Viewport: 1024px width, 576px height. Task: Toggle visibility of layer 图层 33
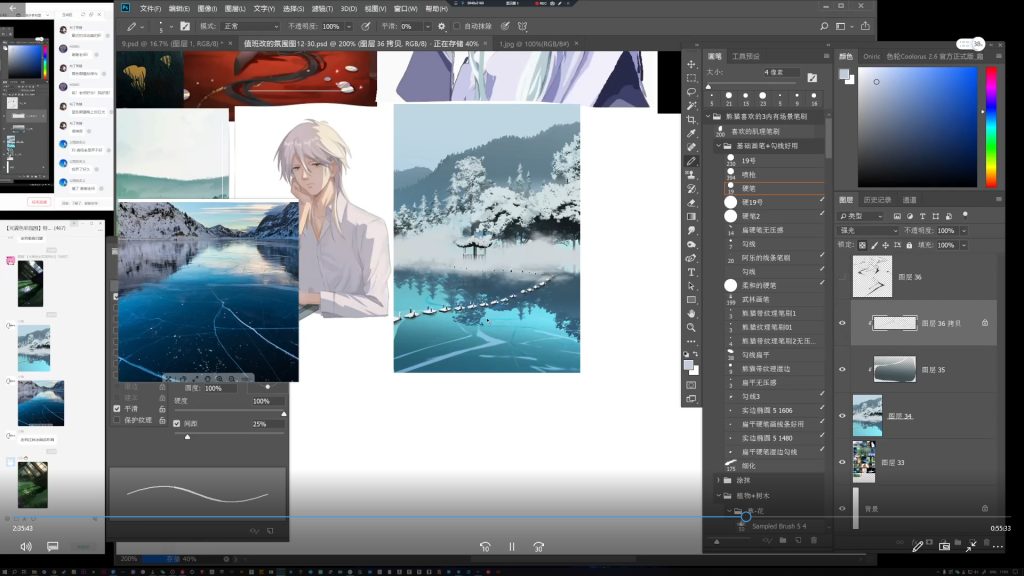tap(842, 463)
